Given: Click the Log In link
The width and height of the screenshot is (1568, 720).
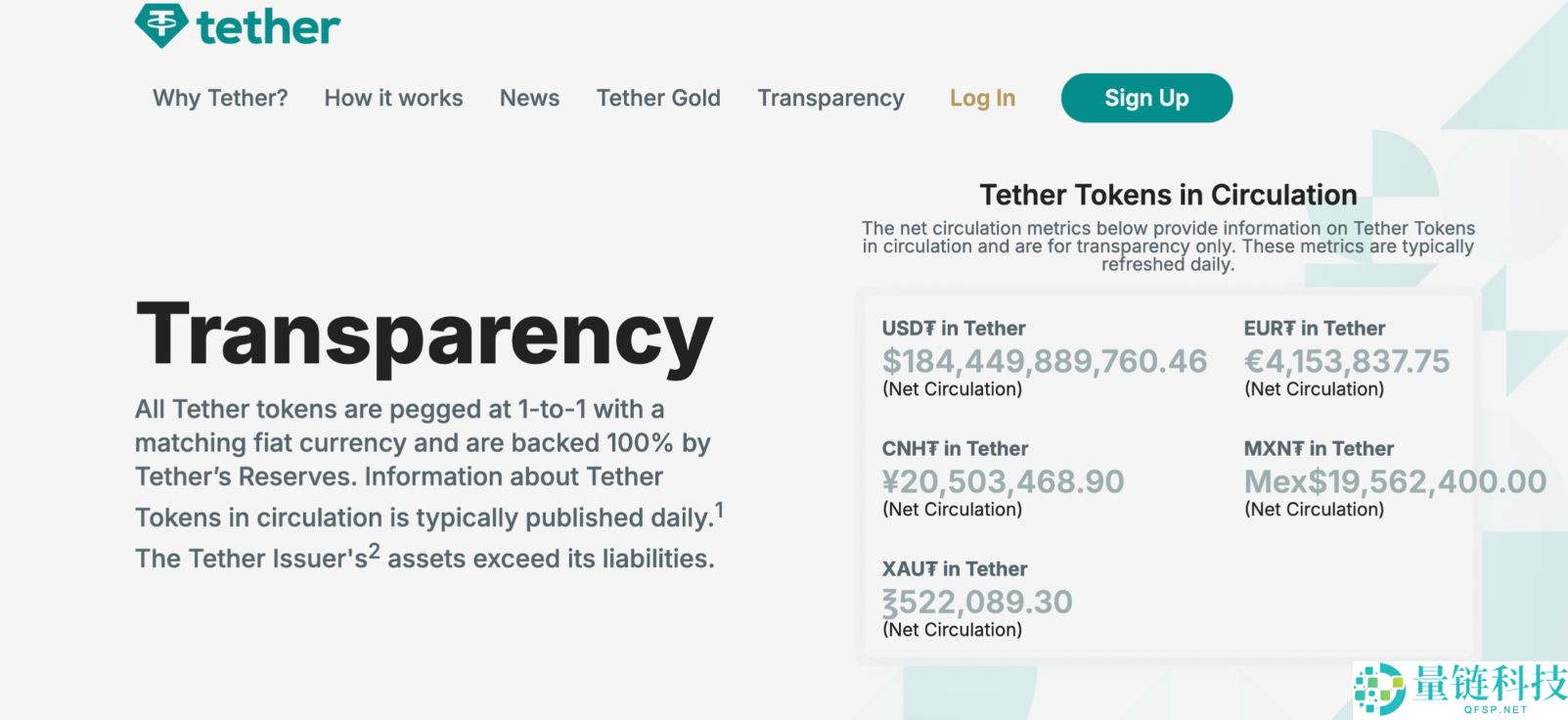Looking at the screenshot, I should 982,98.
